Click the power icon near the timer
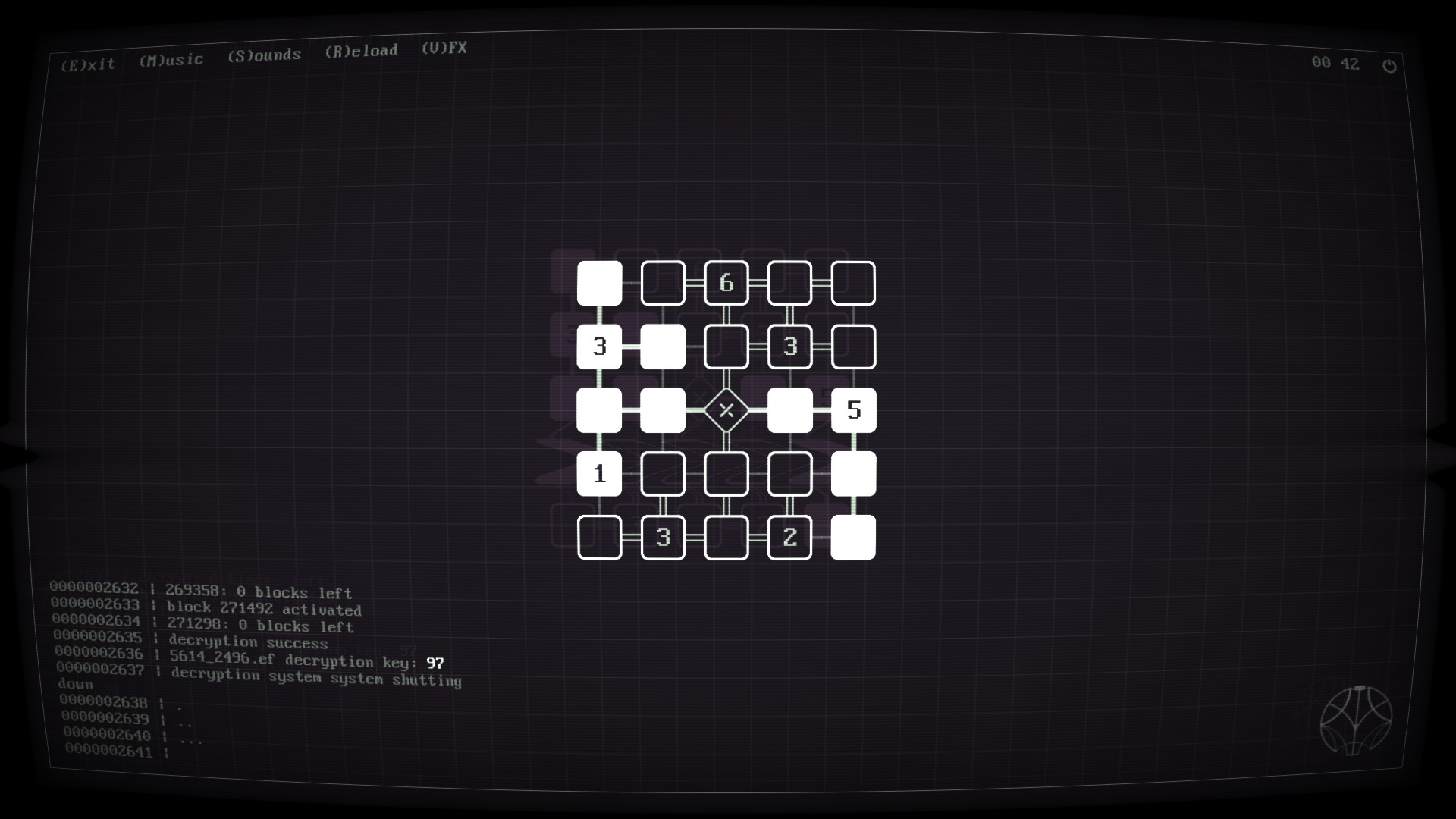 pyautogui.click(x=1389, y=66)
